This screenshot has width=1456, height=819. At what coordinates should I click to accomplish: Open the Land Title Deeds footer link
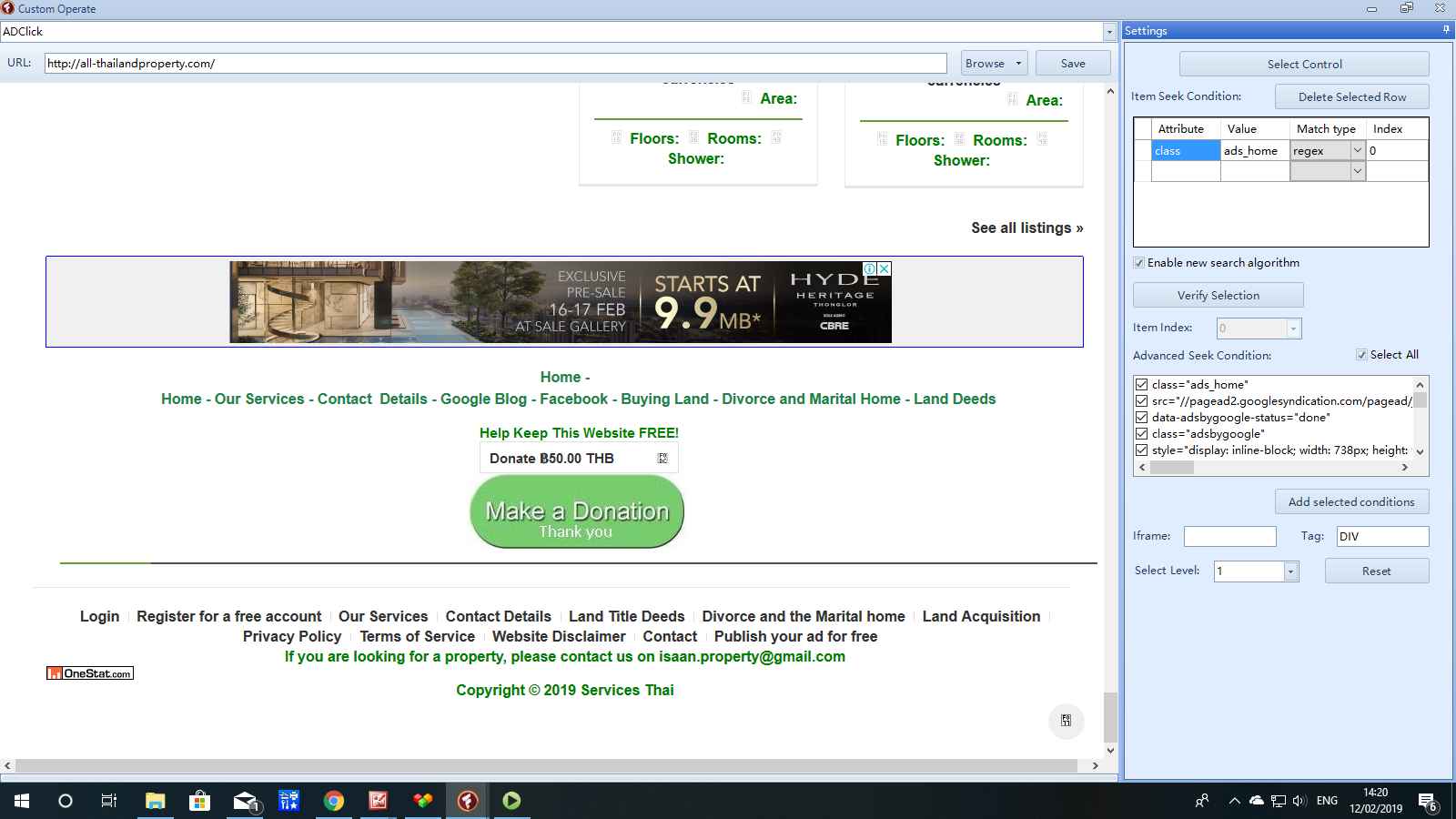pos(626,616)
